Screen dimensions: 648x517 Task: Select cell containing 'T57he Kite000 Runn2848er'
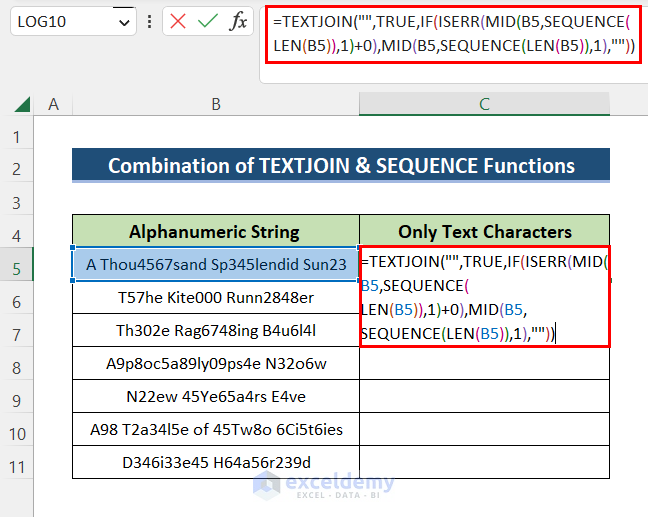pos(215,298)
